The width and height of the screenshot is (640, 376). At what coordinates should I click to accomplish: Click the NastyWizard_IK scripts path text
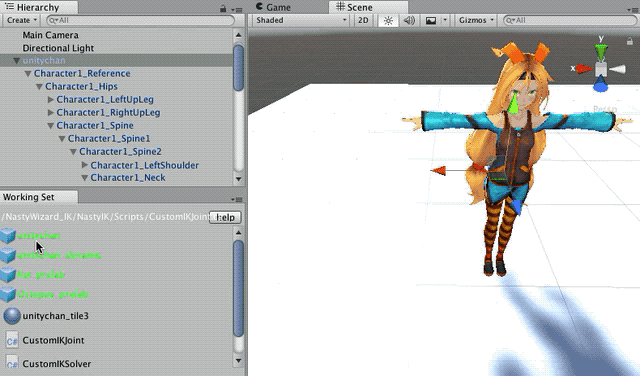[105, 217]
